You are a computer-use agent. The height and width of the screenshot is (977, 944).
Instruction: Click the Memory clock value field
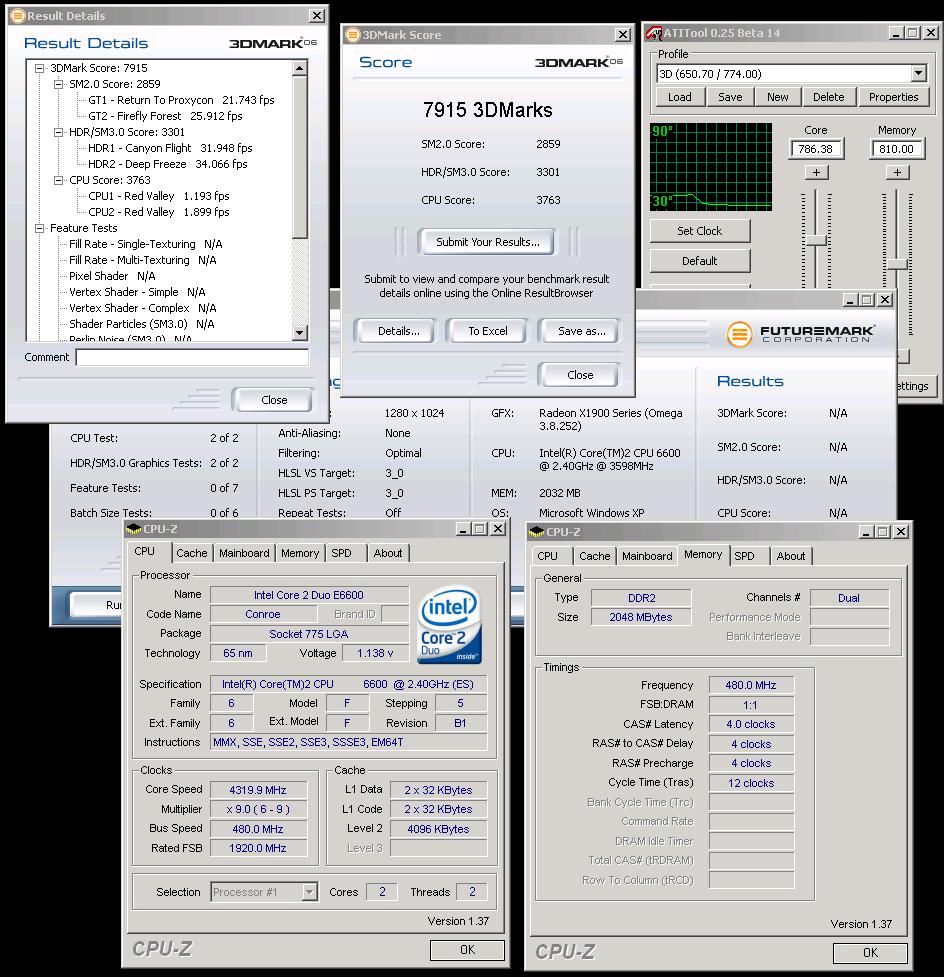coord(897,149)
